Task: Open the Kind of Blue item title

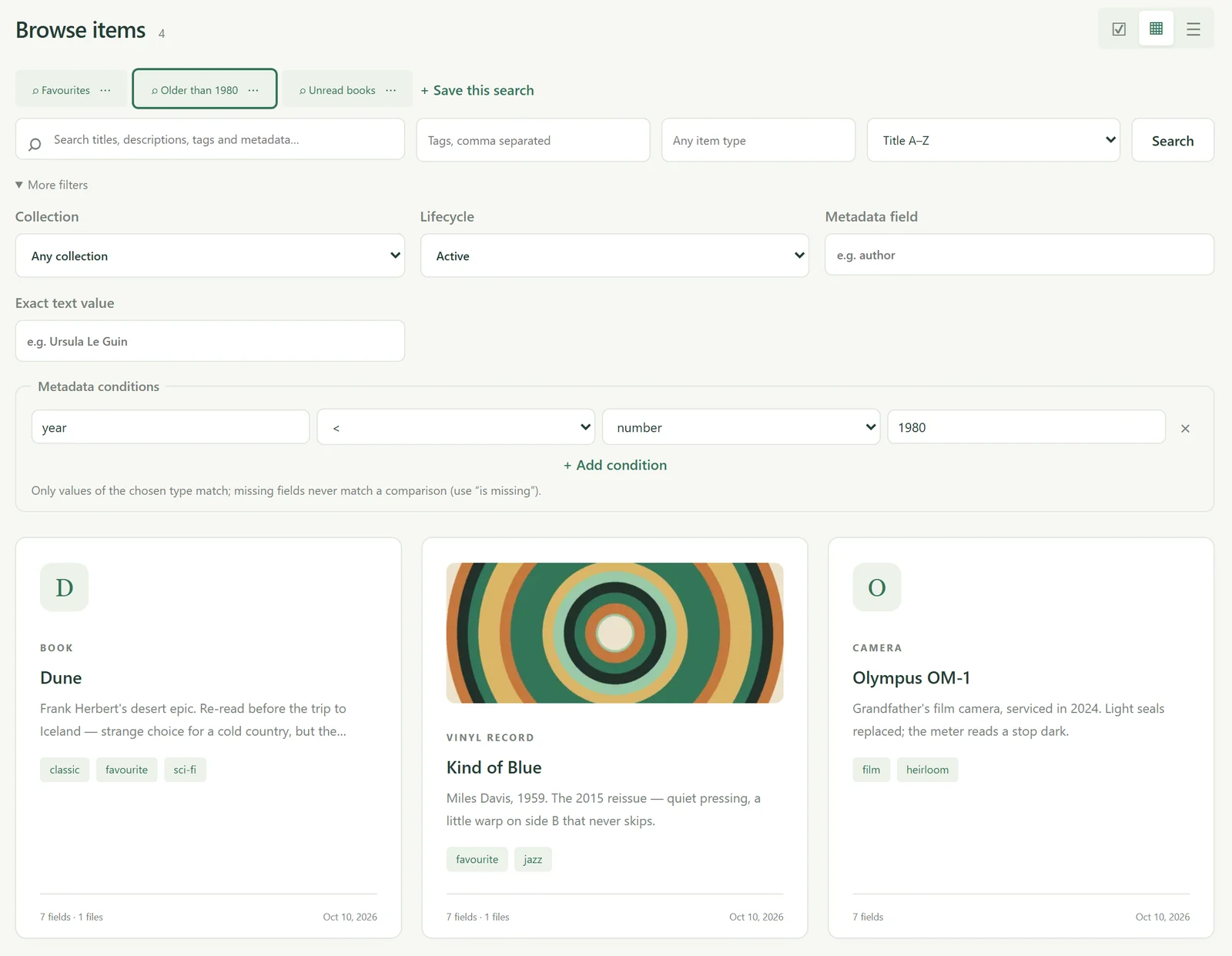Action: tap(494, 767)
